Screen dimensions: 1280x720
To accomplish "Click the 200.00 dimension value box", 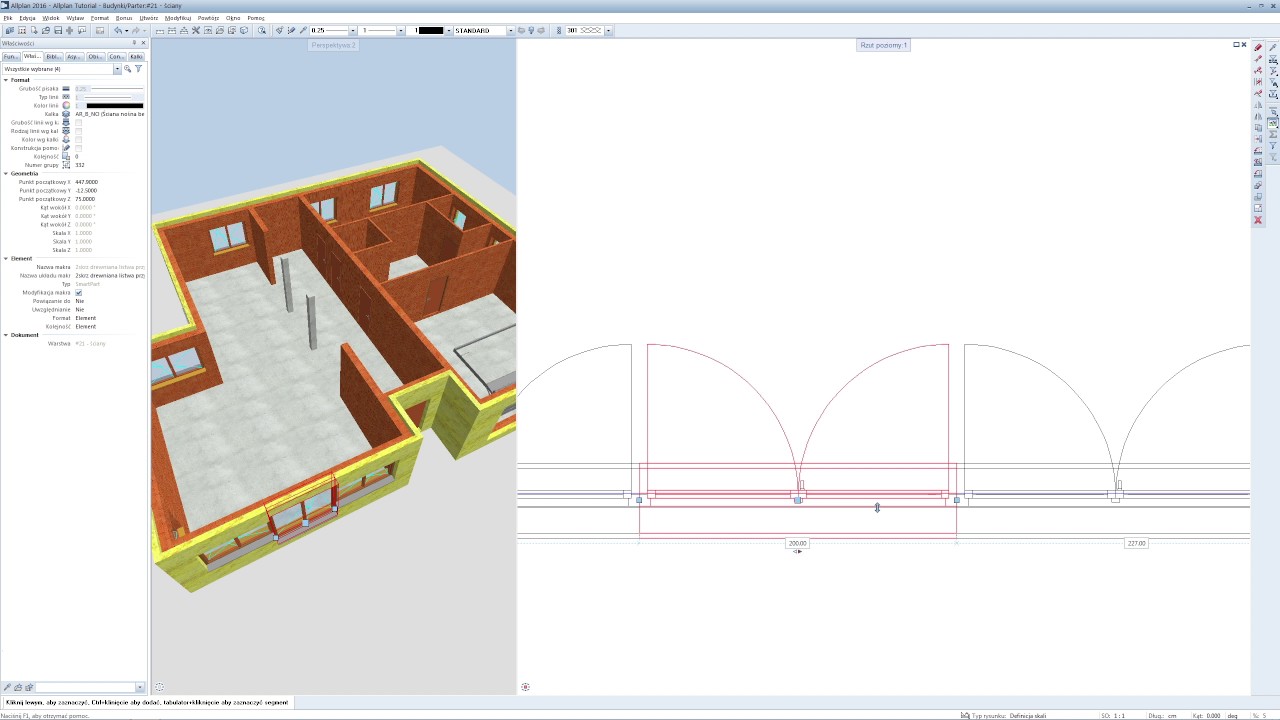I will [797, 543].
